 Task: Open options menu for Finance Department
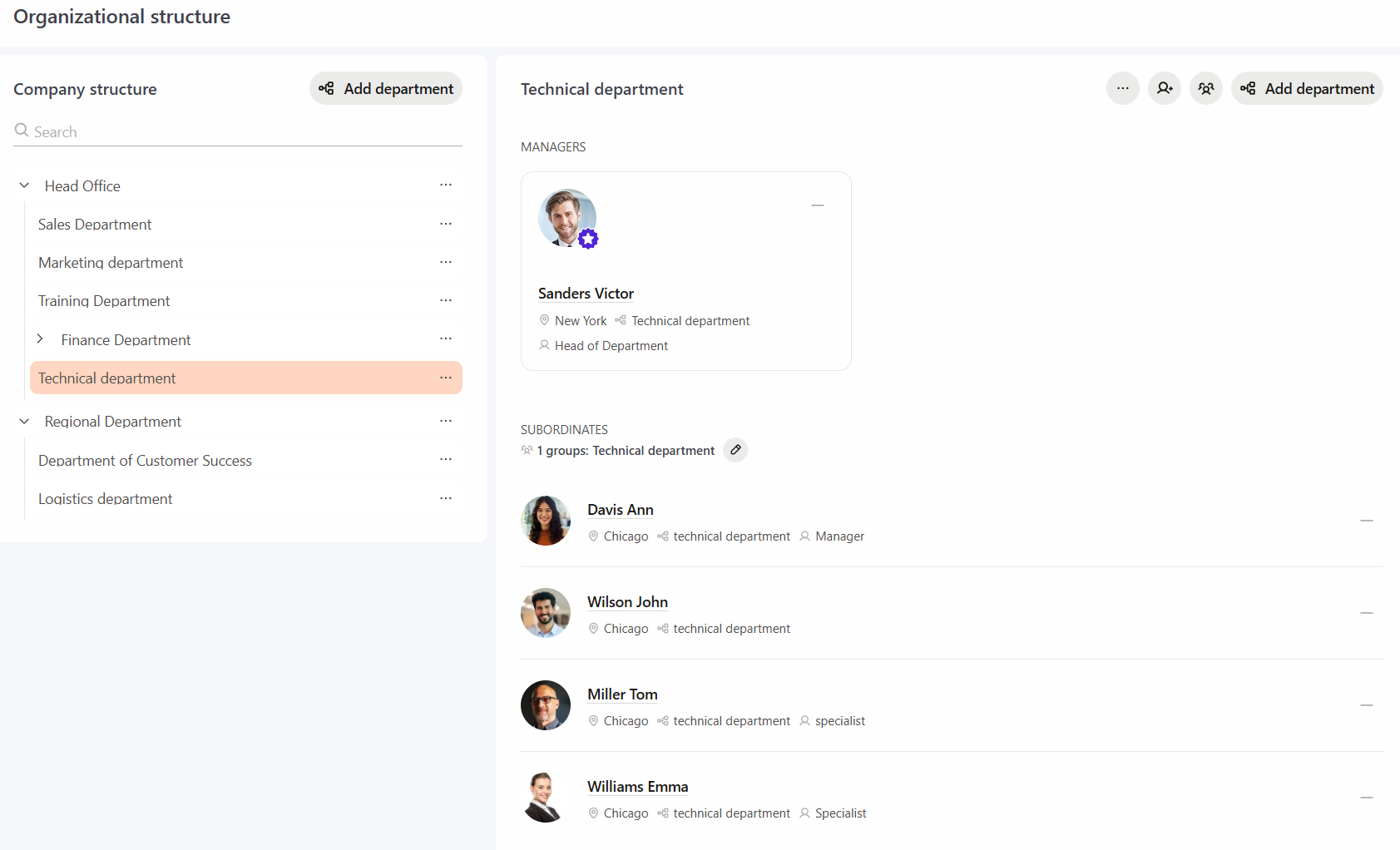(x=446, y=339)
